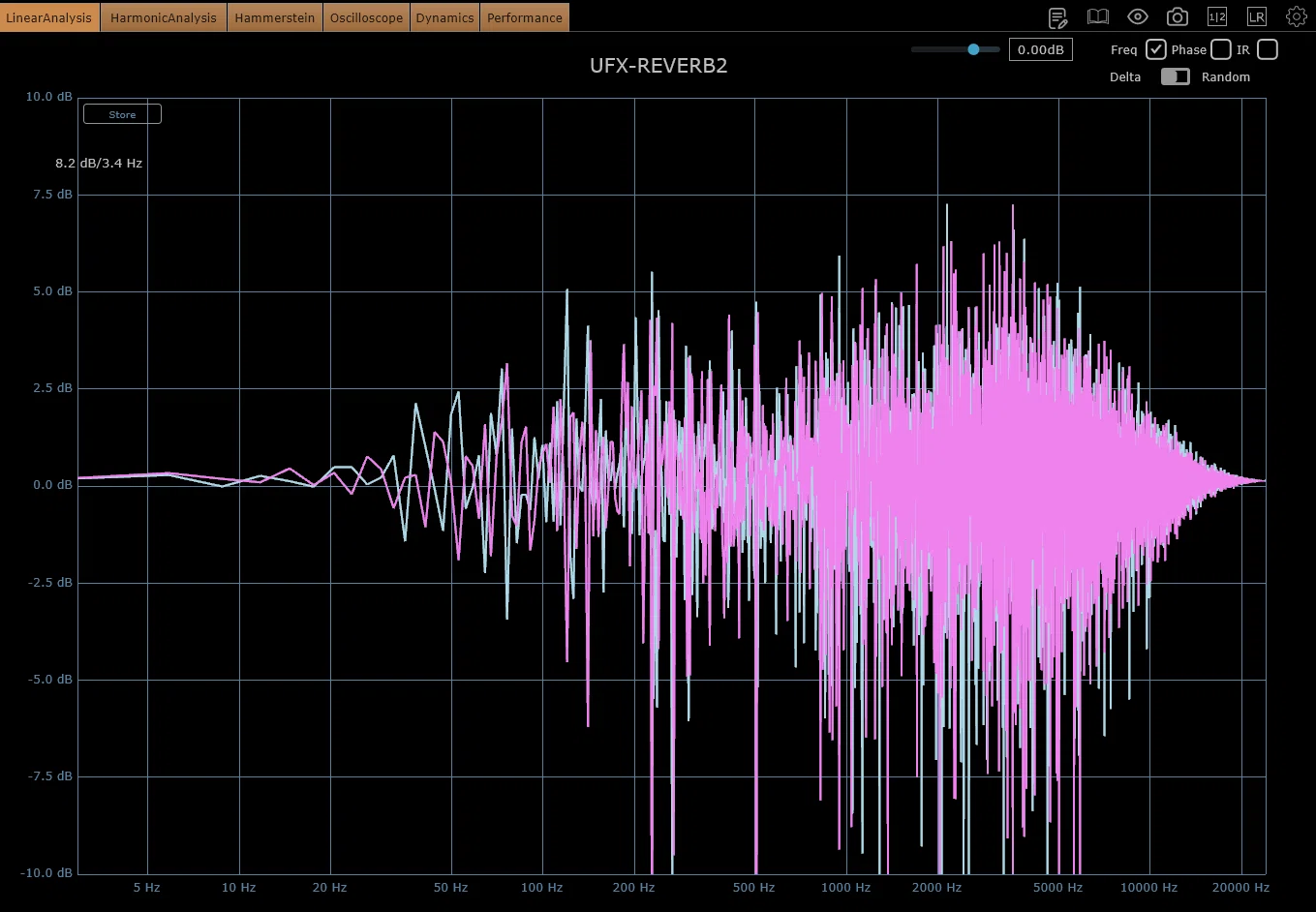Open the manual book icon
Viewport: 1316px width, 912px height.
coord(1097,16)
